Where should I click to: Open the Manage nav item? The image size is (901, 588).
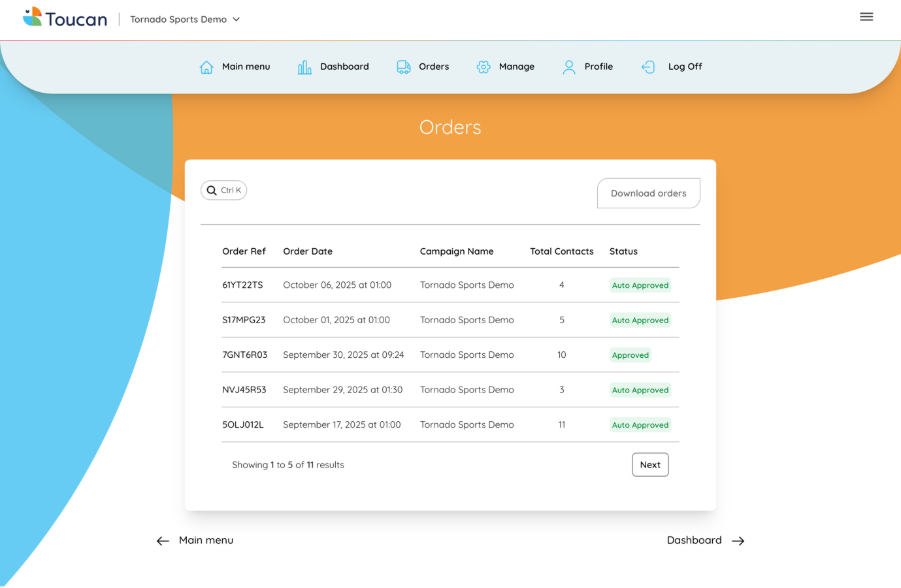(x=516, y=67)
